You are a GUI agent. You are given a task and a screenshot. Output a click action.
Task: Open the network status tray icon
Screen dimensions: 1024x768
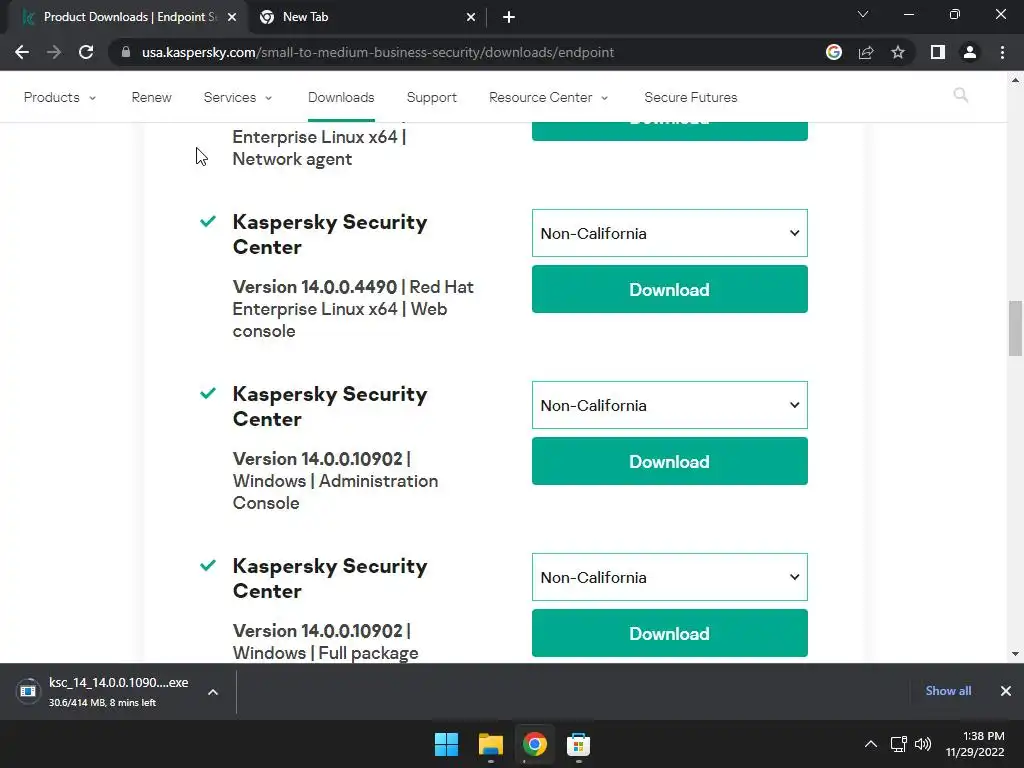click(899, 744)
